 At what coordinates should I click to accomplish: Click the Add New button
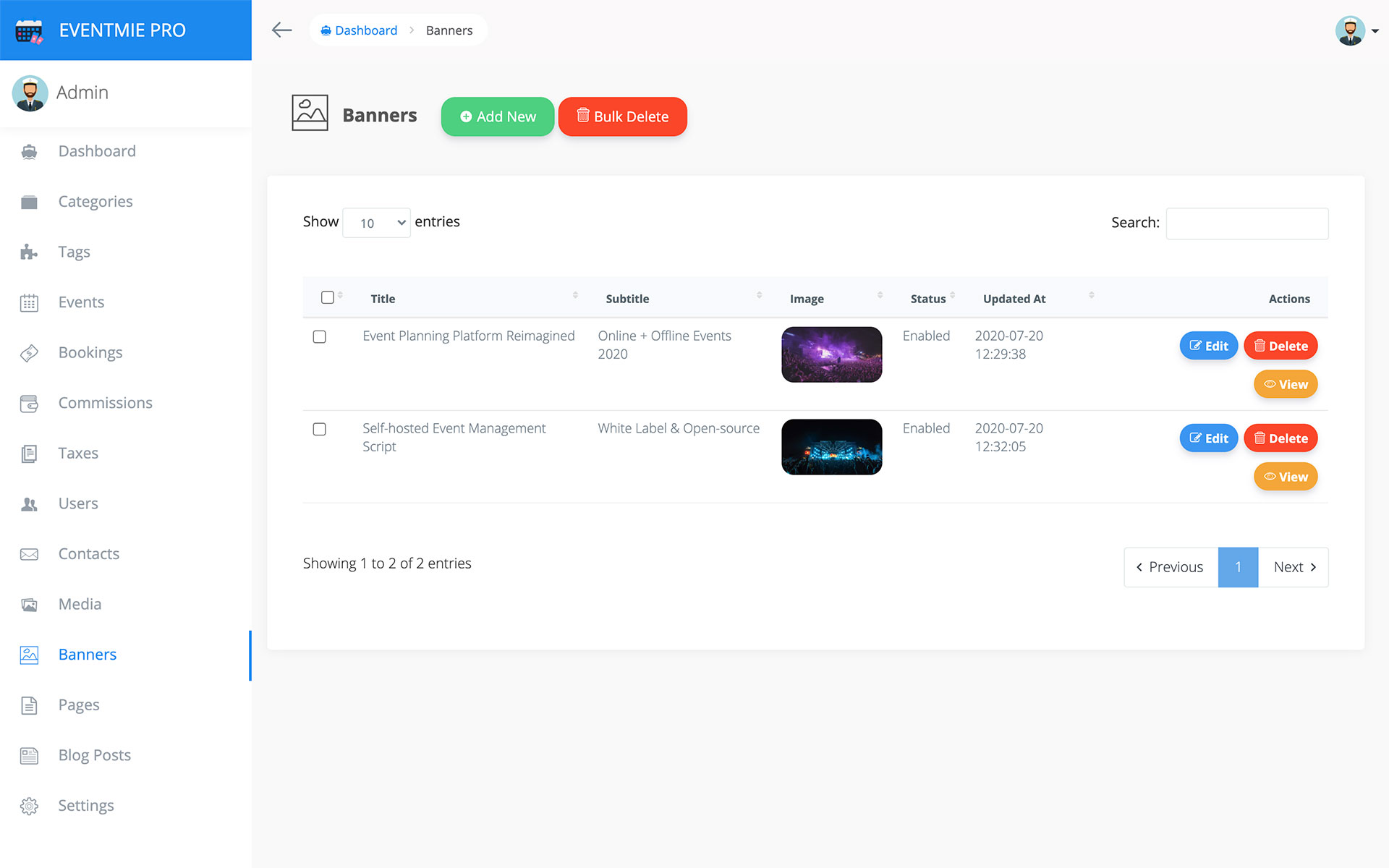point(498,116)
